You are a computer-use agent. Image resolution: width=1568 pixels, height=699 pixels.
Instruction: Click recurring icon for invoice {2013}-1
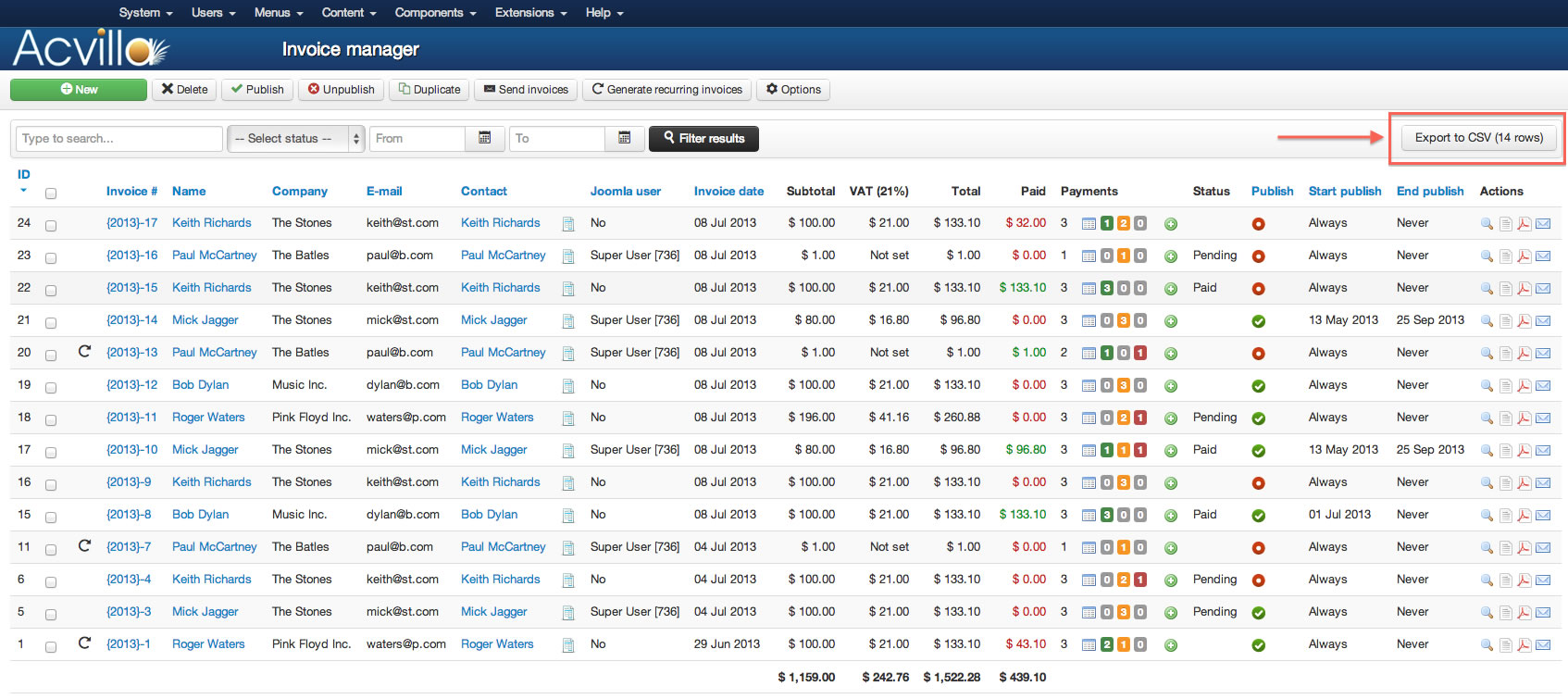click(x=84, y=643)
